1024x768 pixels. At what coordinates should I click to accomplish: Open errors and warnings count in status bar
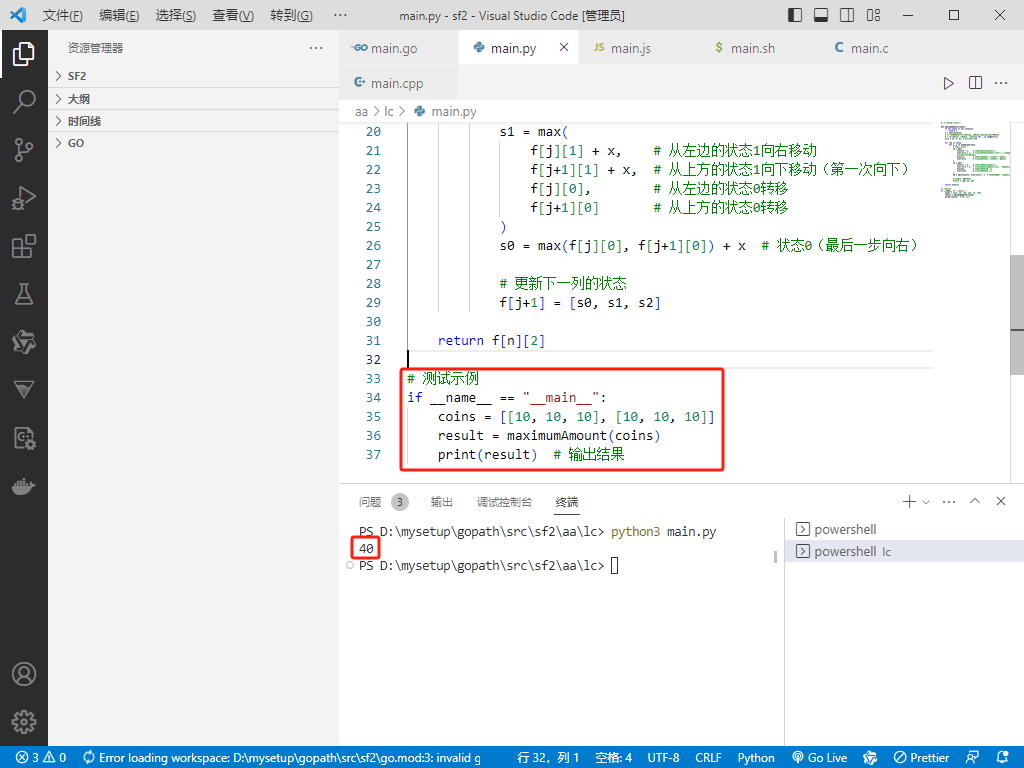coord(40,758)
